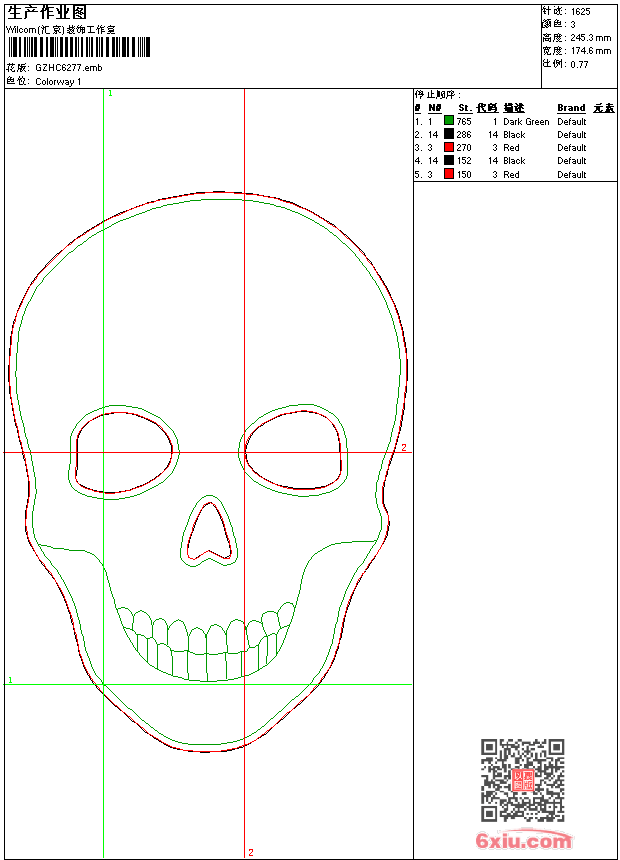Click the N# column header
Viewport: 620px width, 860px height.
434,108
